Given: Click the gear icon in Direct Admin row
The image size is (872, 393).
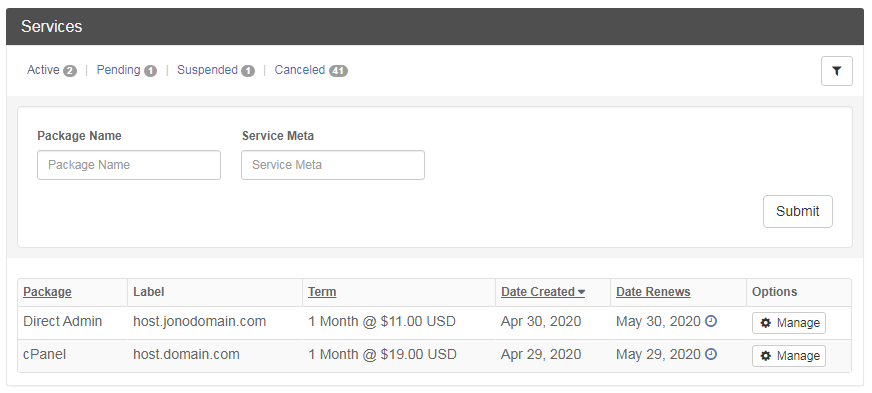Looking at the screenshot, I should tap(766, 322).
